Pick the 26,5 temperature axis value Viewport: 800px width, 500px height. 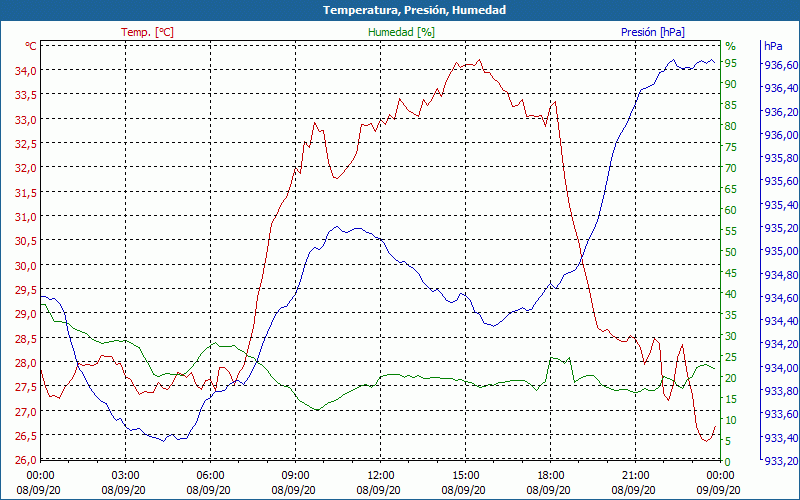pos(26,437)
